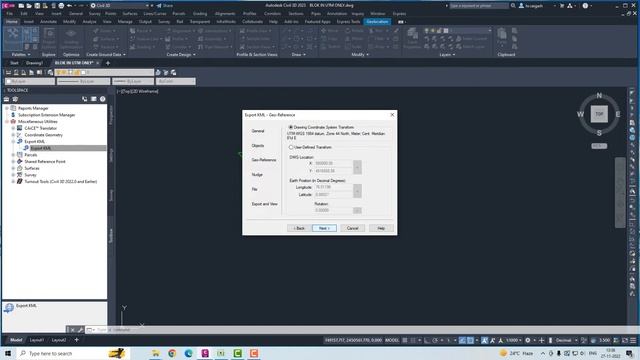Click the Layer Properties icon
This screenshot has height=360, width=640.
(x=412, y=38)
